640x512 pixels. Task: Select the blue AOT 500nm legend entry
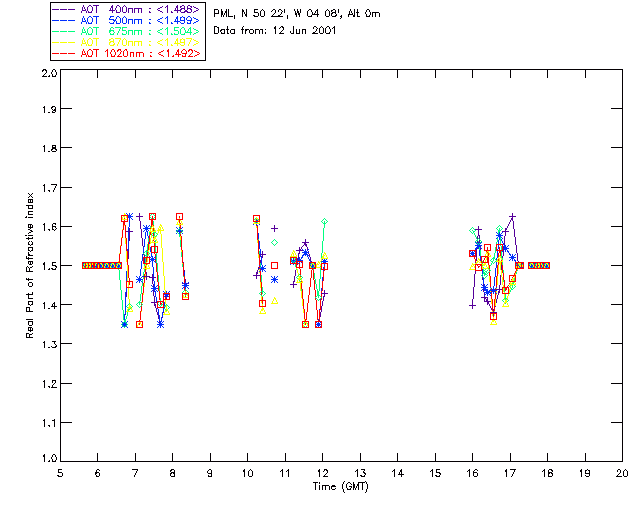pos(127,20)
